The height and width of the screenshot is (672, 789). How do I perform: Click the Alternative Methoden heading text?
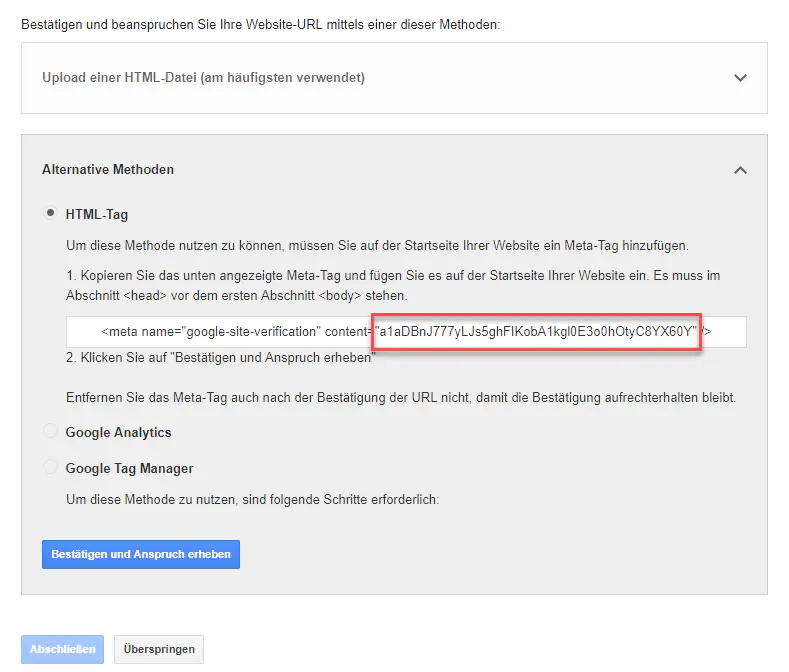tap(108, 170)
